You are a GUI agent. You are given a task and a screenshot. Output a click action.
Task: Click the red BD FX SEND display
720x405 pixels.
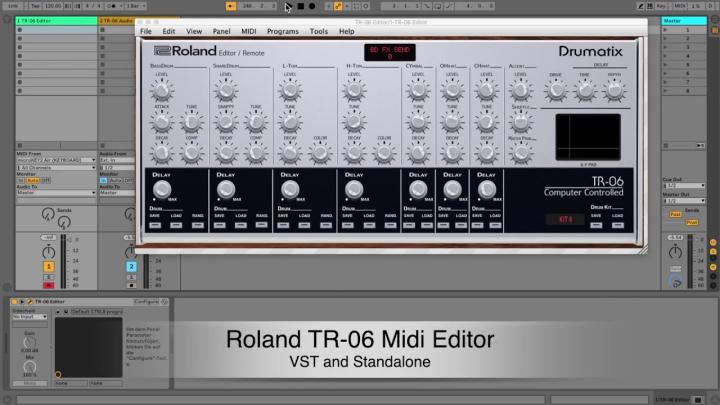point(390,52)
